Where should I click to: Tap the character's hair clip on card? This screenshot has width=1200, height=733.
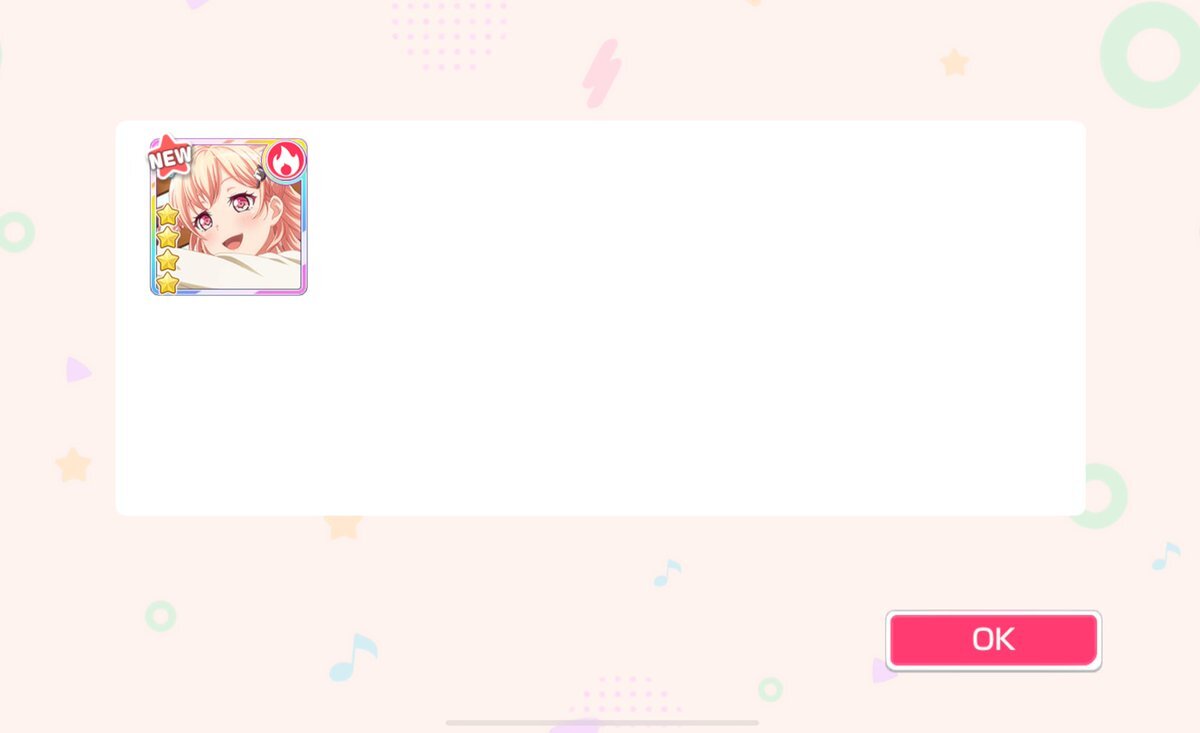coord(258,174)
